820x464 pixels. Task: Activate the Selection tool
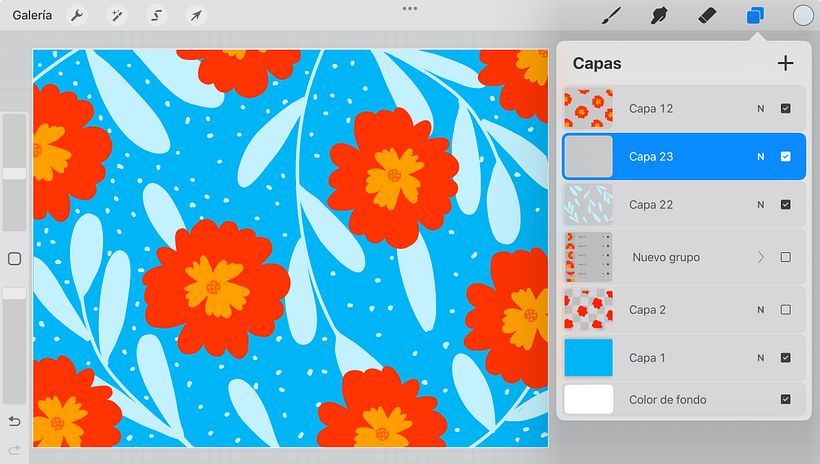click(x=156, y=15)
